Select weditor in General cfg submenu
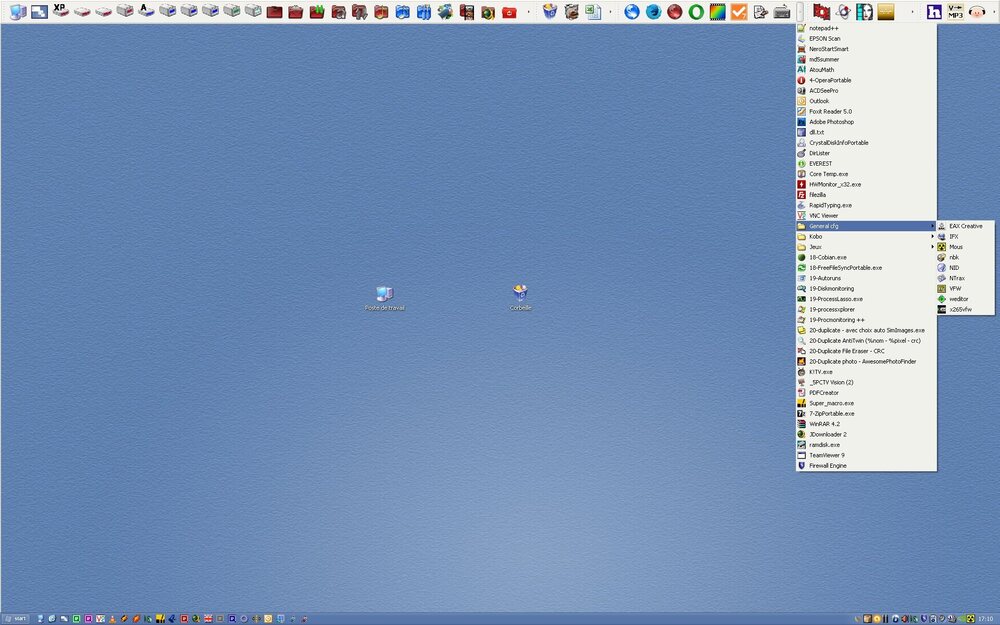The width and height of the screenshot is (1000, 625). [958, 299]
